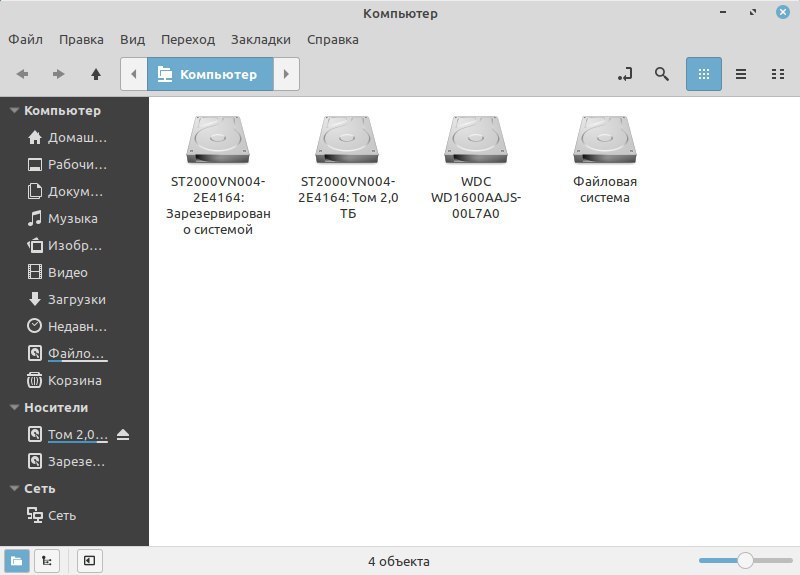Screen dimensions: 800x575
Task: Open Загрузки in sidebar
Action: pyautogui.click(x=74, y=299)
